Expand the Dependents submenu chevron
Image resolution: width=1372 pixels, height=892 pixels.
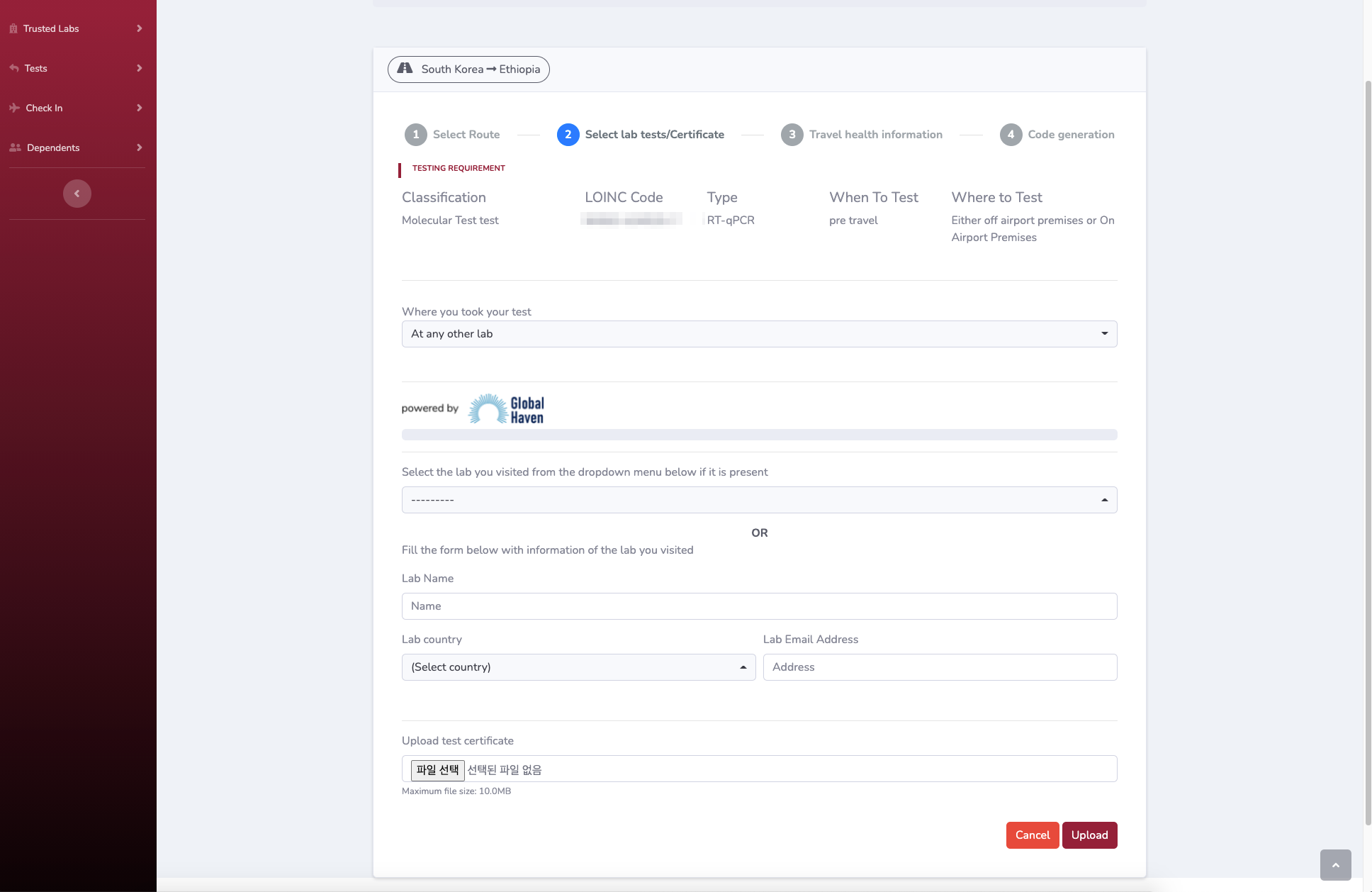[139, 147]
